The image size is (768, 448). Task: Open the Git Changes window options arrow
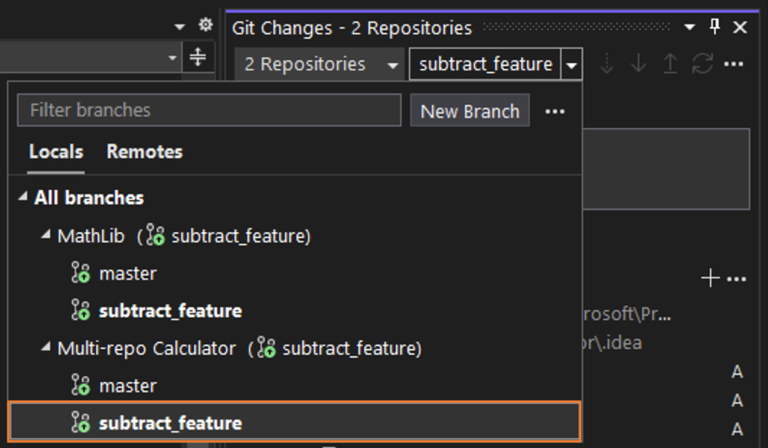690,27
